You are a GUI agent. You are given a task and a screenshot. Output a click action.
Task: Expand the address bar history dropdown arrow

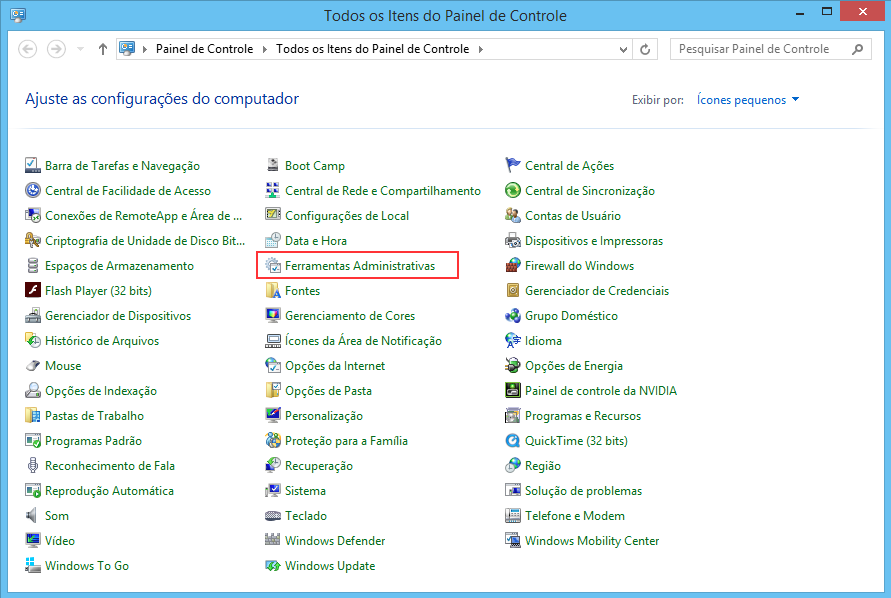pyautogui.click(x=623, y=49)
